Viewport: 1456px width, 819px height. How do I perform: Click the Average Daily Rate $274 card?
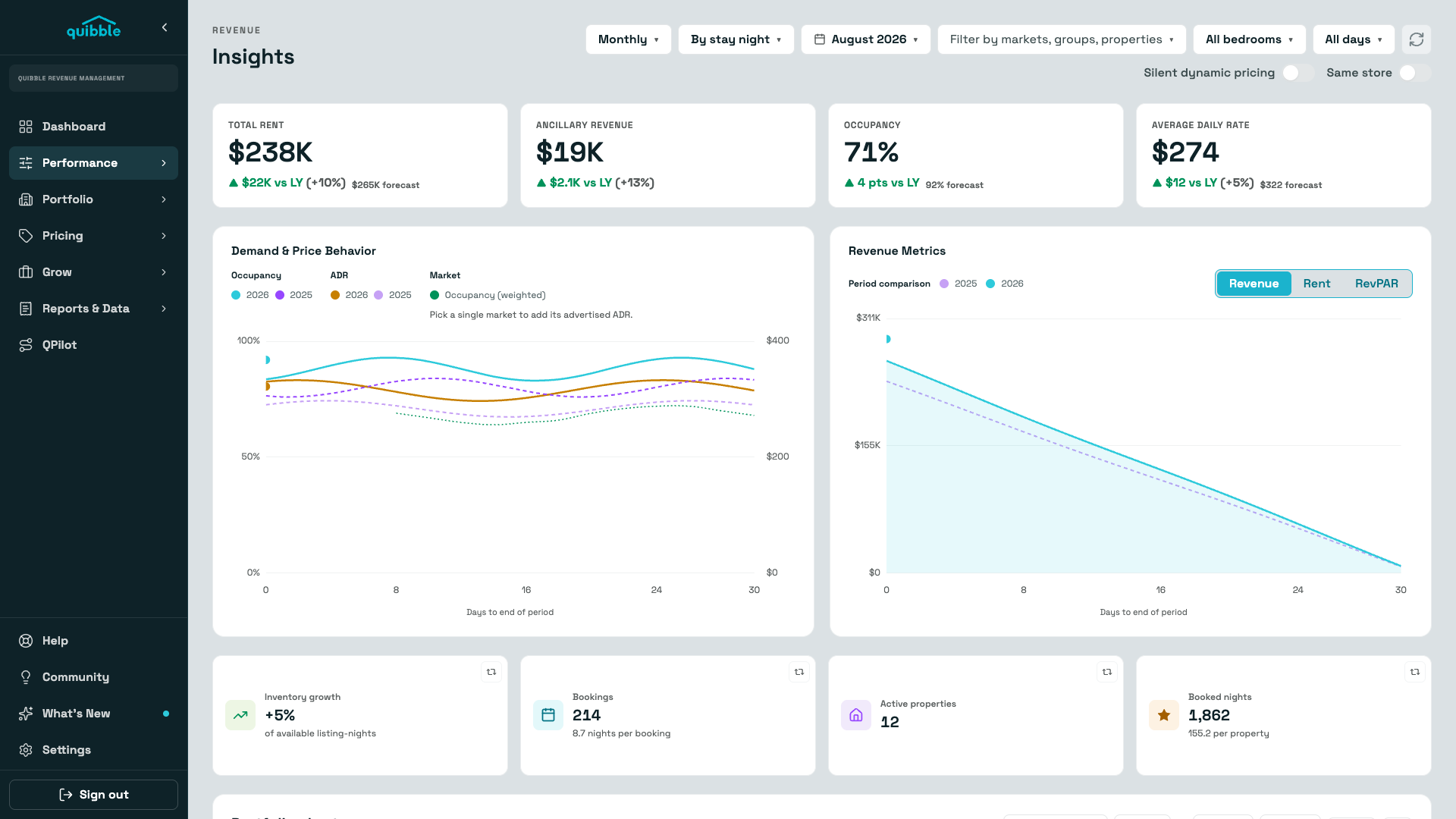point(1284,155)
